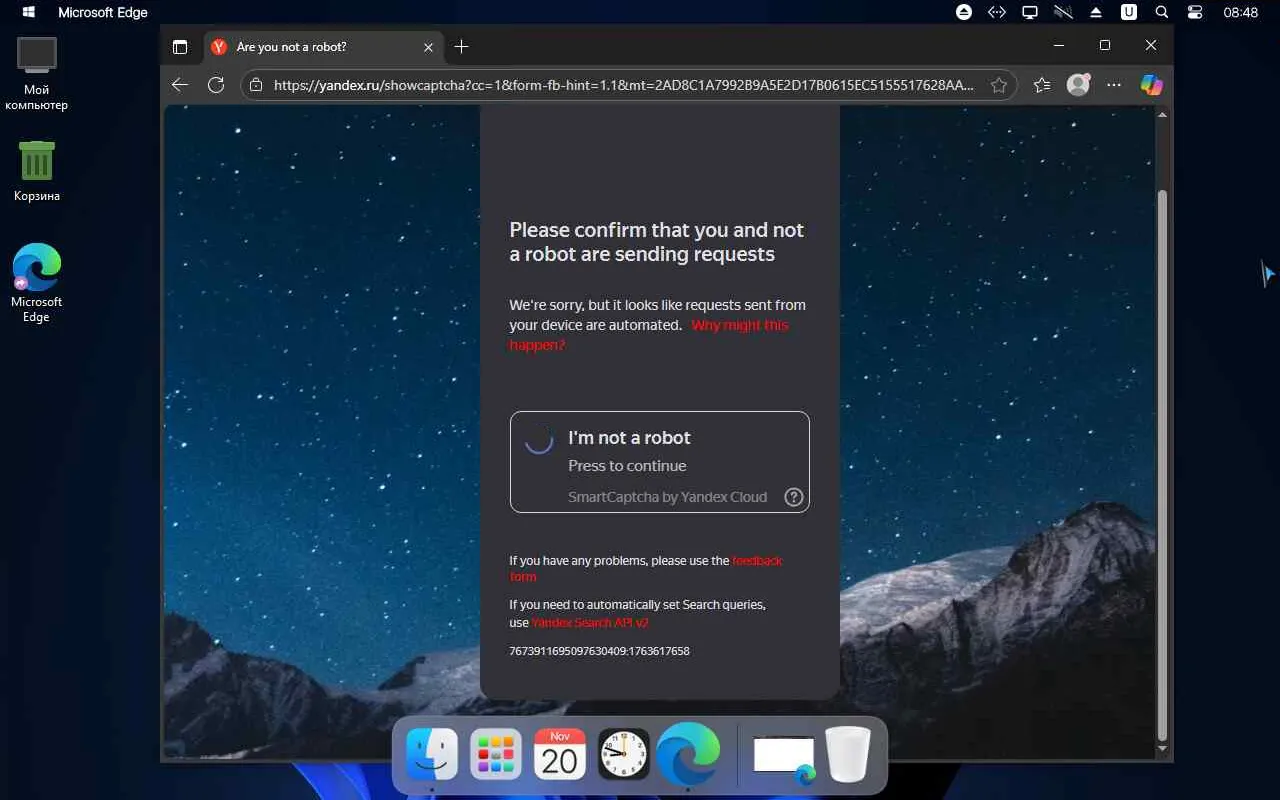
Task: Add this page to favorites star
Action: pos(998,85)
